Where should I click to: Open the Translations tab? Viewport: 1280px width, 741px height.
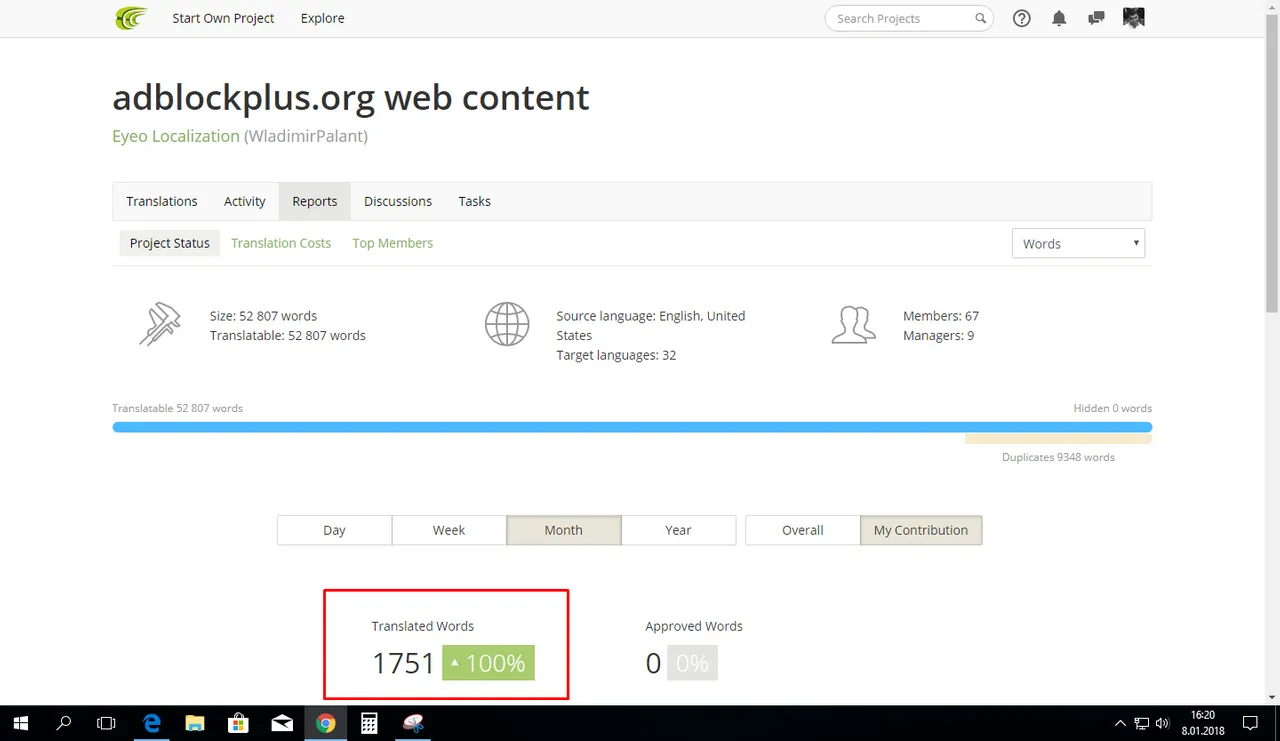[x=162, y=201]
